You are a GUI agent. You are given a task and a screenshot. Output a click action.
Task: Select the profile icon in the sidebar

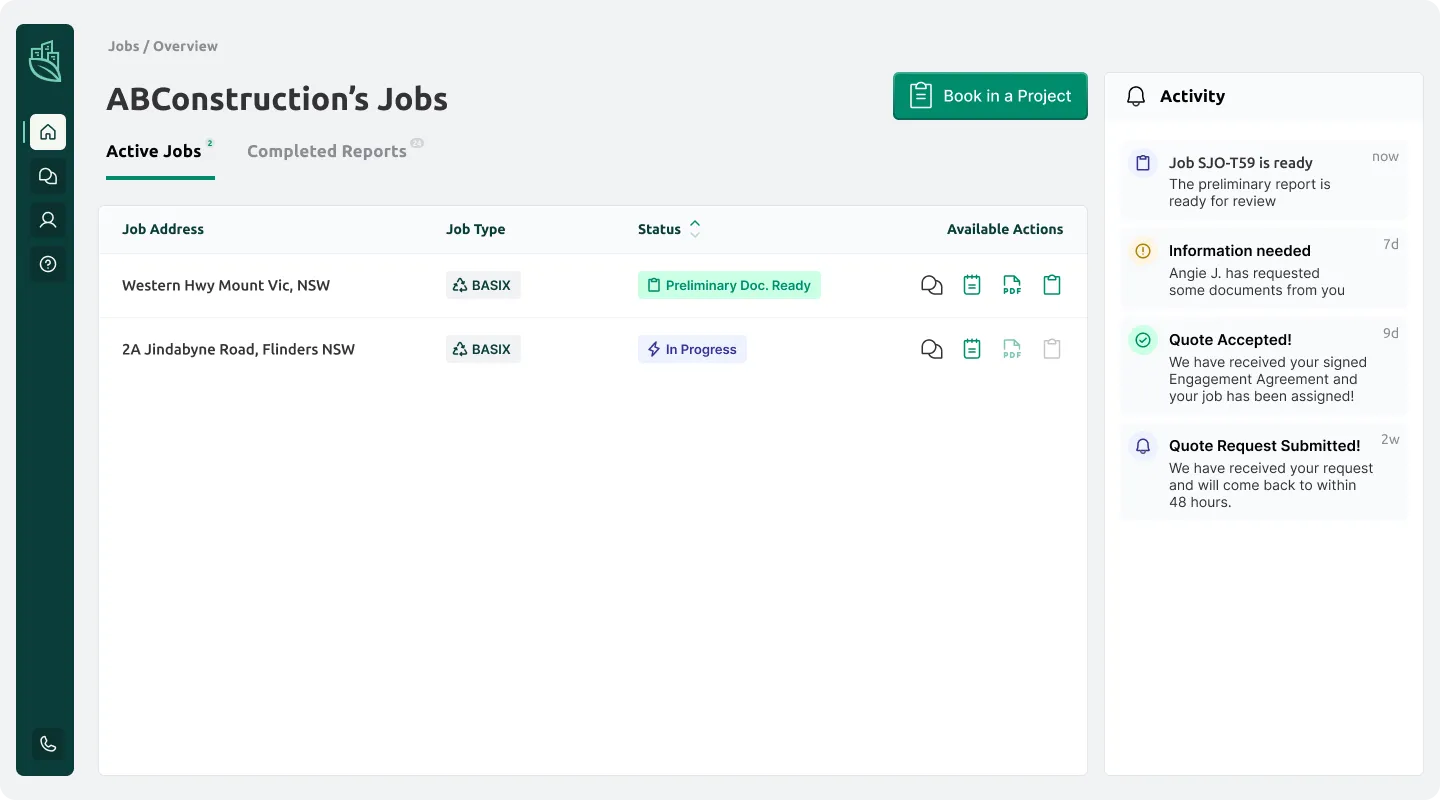(x=47, y=219)
